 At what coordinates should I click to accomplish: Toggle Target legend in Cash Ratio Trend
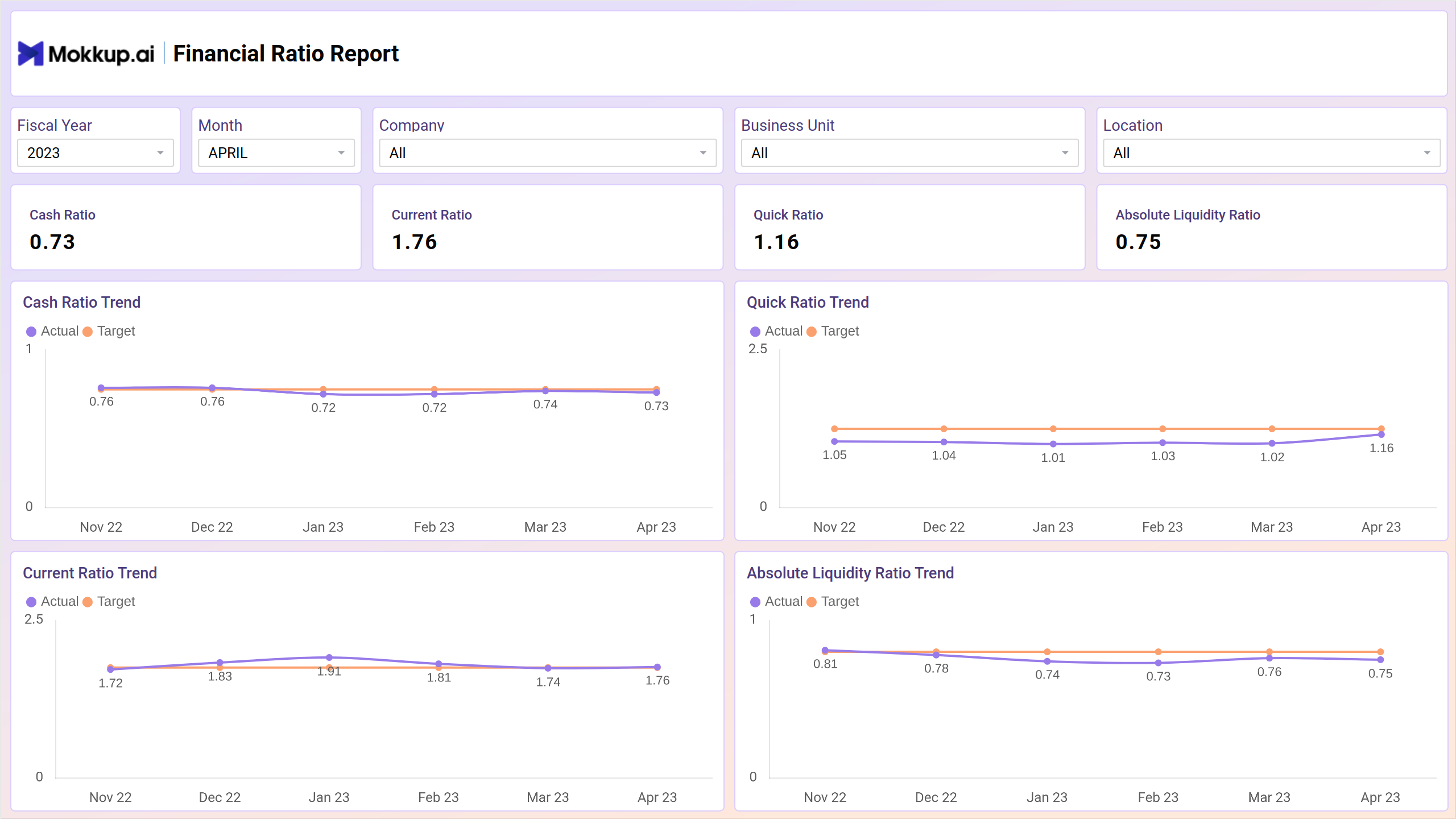point(109,331)
